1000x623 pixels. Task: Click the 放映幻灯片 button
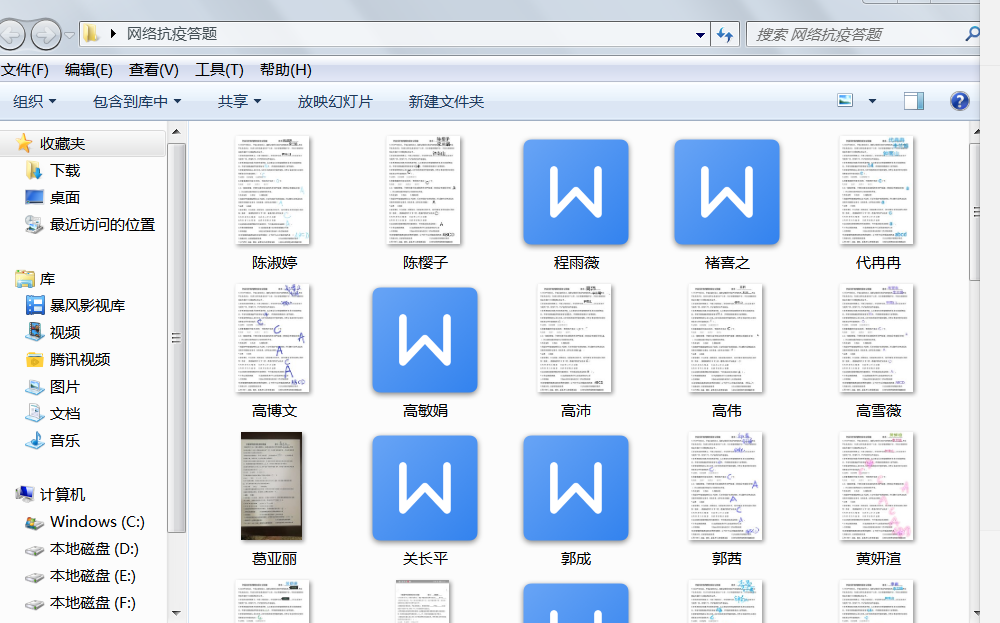[335, 101]
